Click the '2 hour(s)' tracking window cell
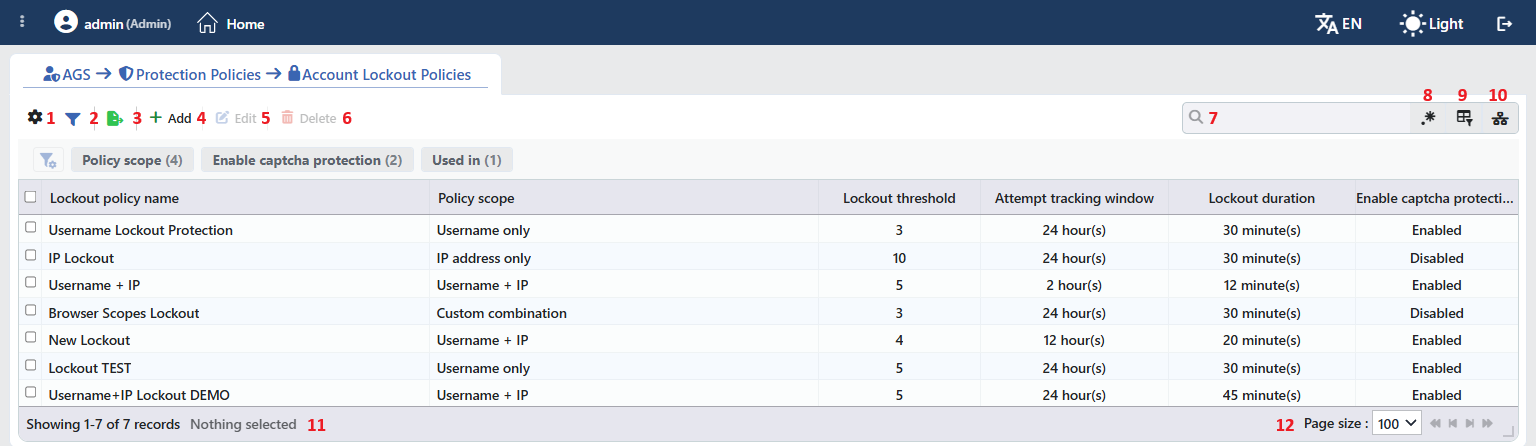Image resolution: width=1536 pixels, height=446 pixels. click(x=1074, y=285)
